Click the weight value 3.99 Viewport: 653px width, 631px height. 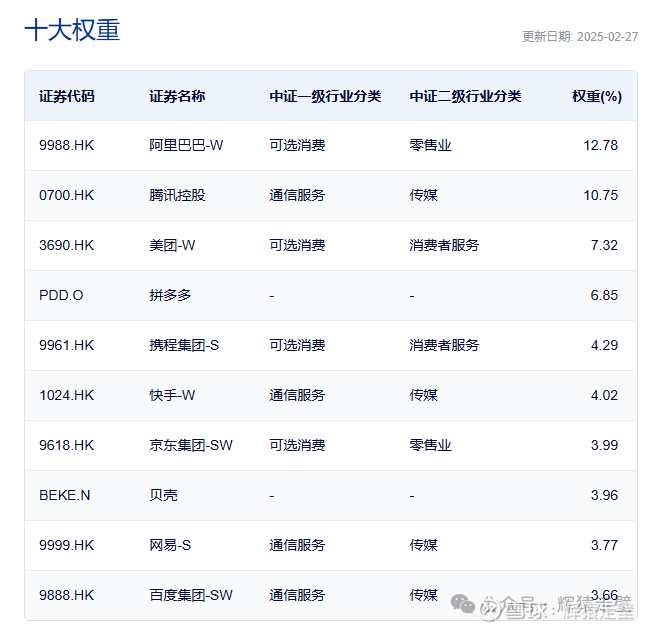pyautogui.click(x=604, y=445)
